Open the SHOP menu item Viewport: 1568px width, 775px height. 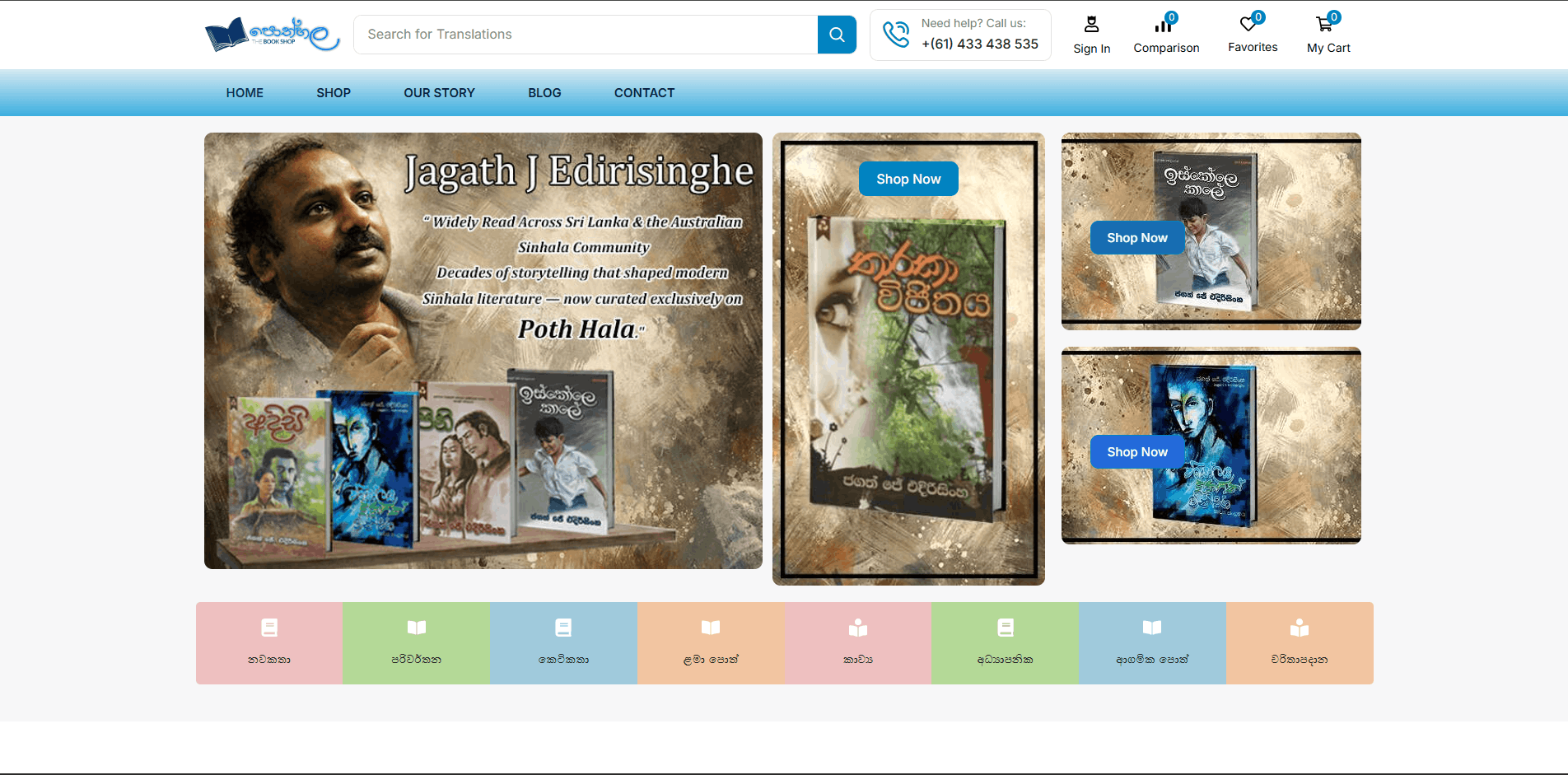(334, 93)
